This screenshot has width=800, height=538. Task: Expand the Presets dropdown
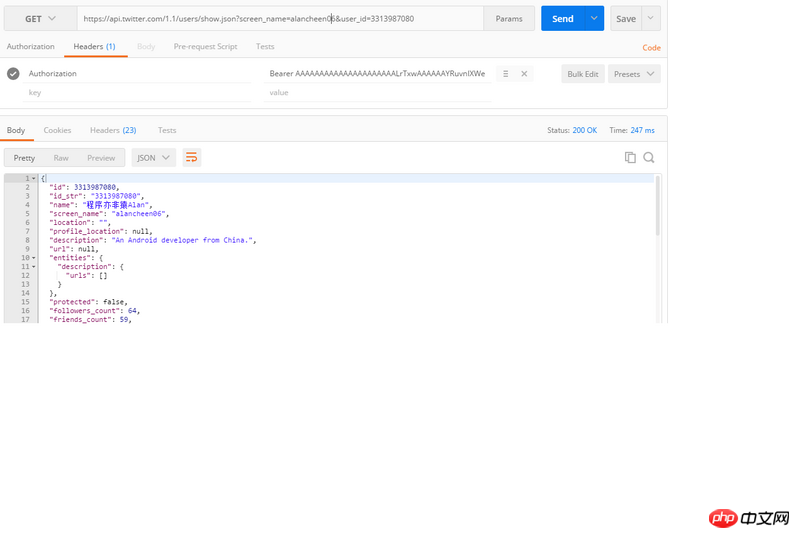[x=634, y=74]
